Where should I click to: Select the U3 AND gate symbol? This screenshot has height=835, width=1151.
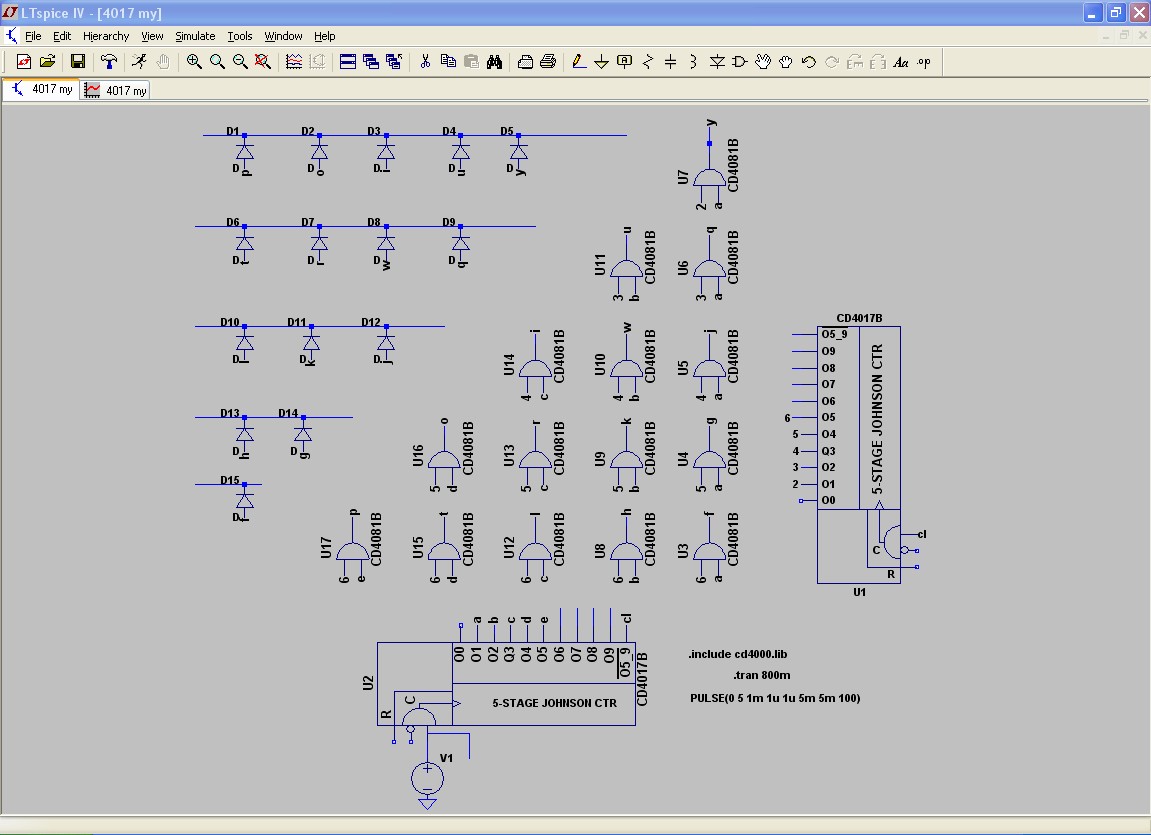tap(709, 551)
